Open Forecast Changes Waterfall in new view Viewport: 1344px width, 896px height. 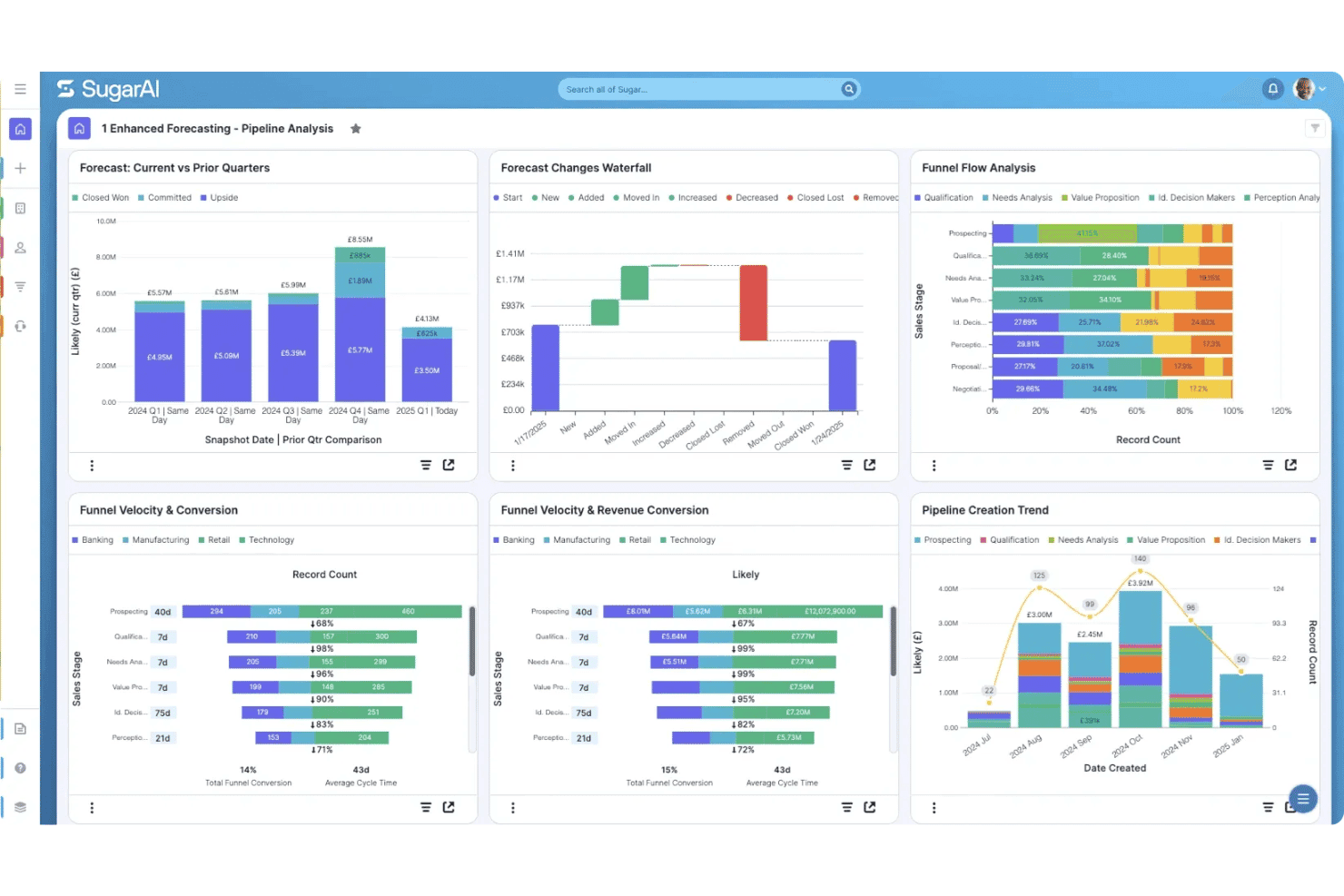click(x=870, y=465)
